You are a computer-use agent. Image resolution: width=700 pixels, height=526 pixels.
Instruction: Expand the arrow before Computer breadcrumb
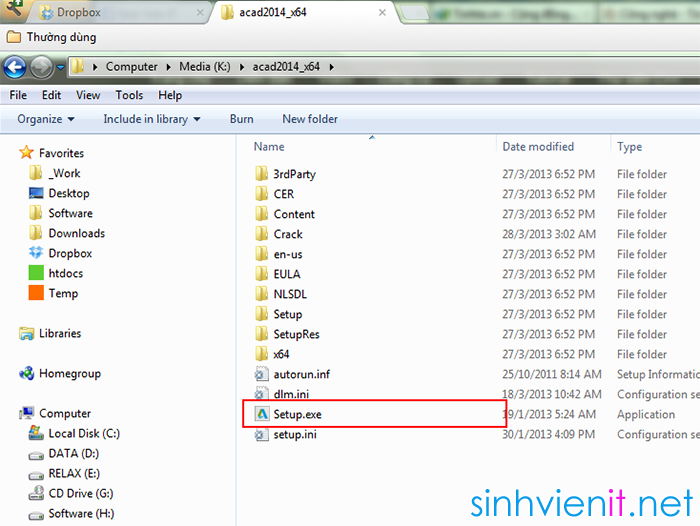[x=95, y=67]
